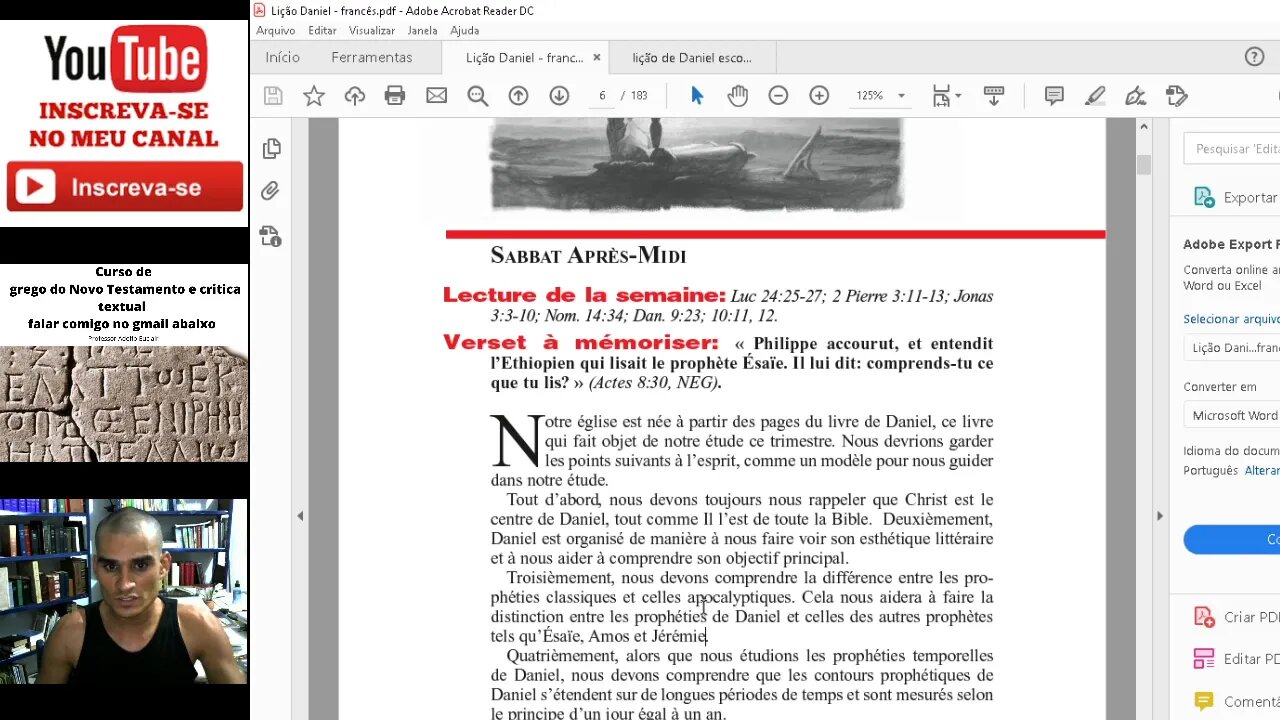This screenshot has height=720, width=1280.
Task: Click the scrolling mode toolbar icon
Action: point(994,96)
